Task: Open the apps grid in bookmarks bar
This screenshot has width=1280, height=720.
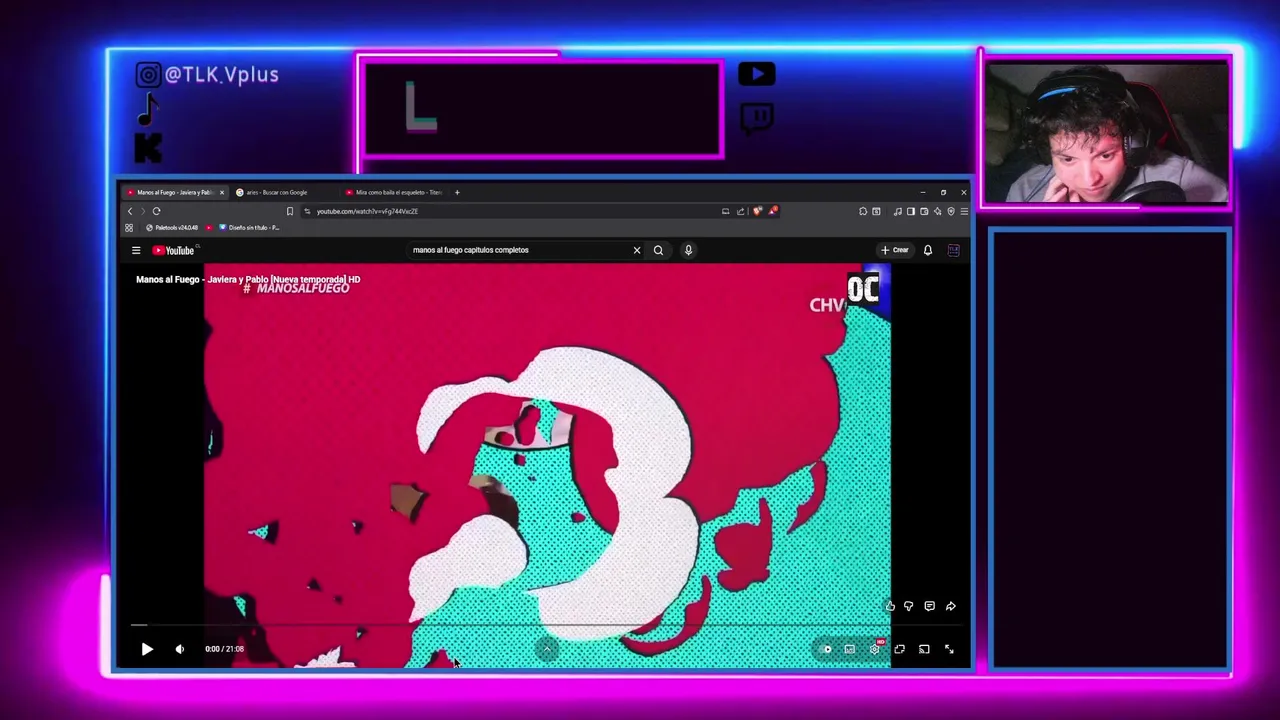Action: (x=129, y=228)
